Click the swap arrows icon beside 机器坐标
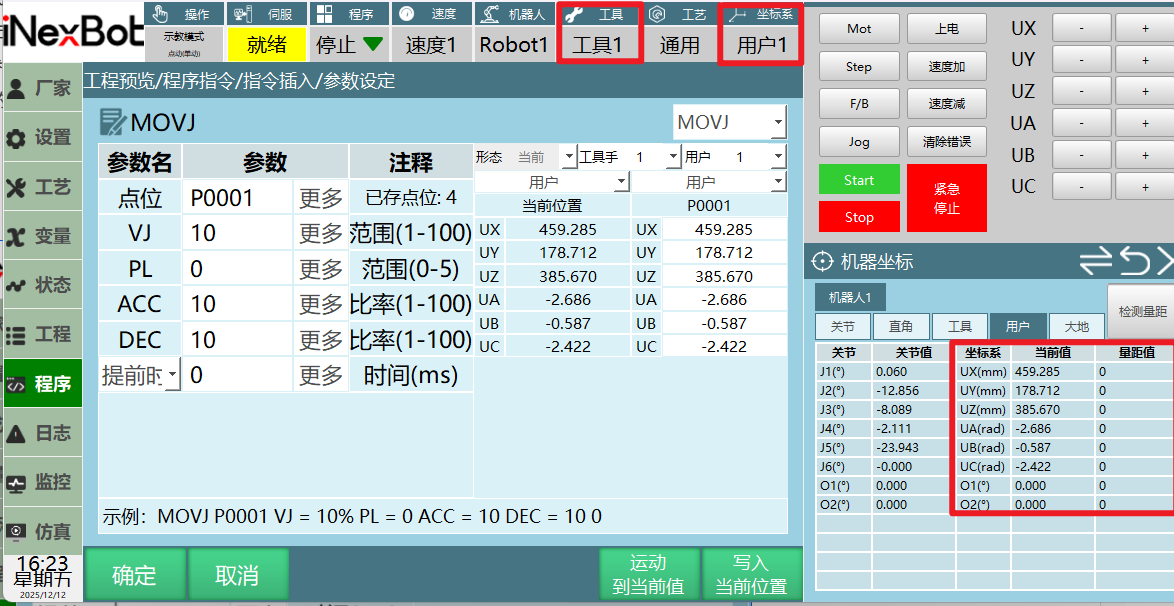The image size is (1174, 606). (1097, 261)
